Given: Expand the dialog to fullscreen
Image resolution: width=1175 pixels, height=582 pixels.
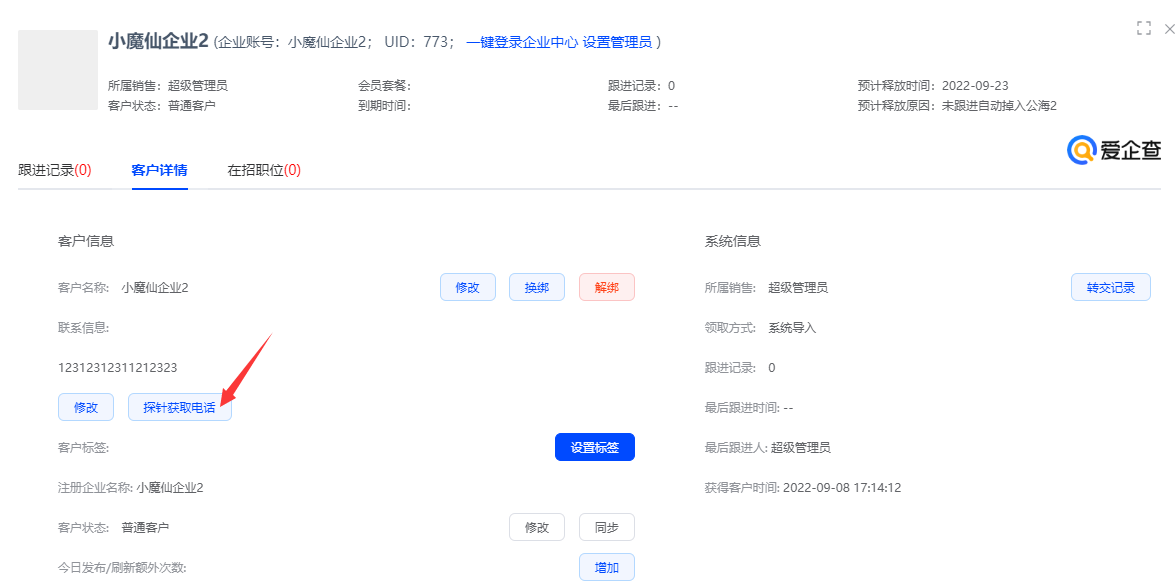Looking at the screenshot, I should (x=1144, y=29).
